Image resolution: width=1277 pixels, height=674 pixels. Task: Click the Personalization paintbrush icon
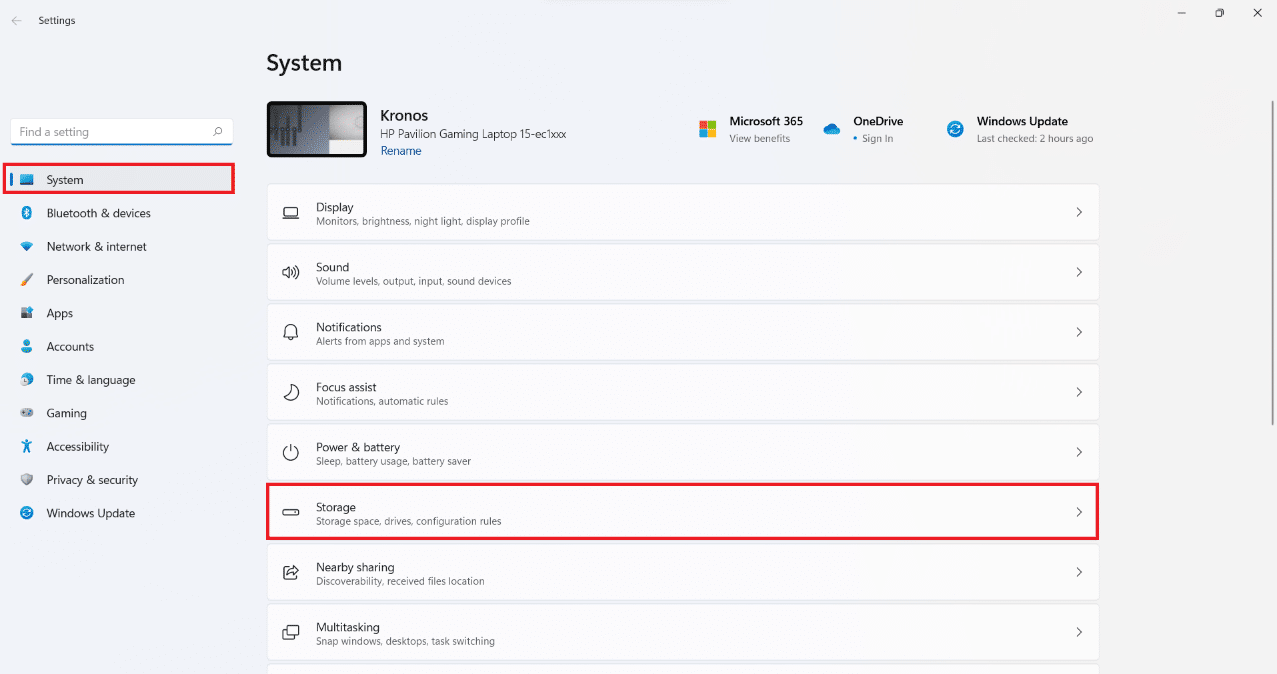(27, 280)
